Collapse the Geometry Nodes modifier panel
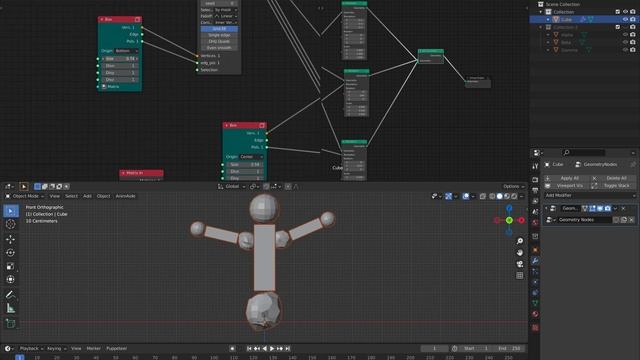This screenshot has width=640, height=360. pyautogui.click(x=546, y=209)
